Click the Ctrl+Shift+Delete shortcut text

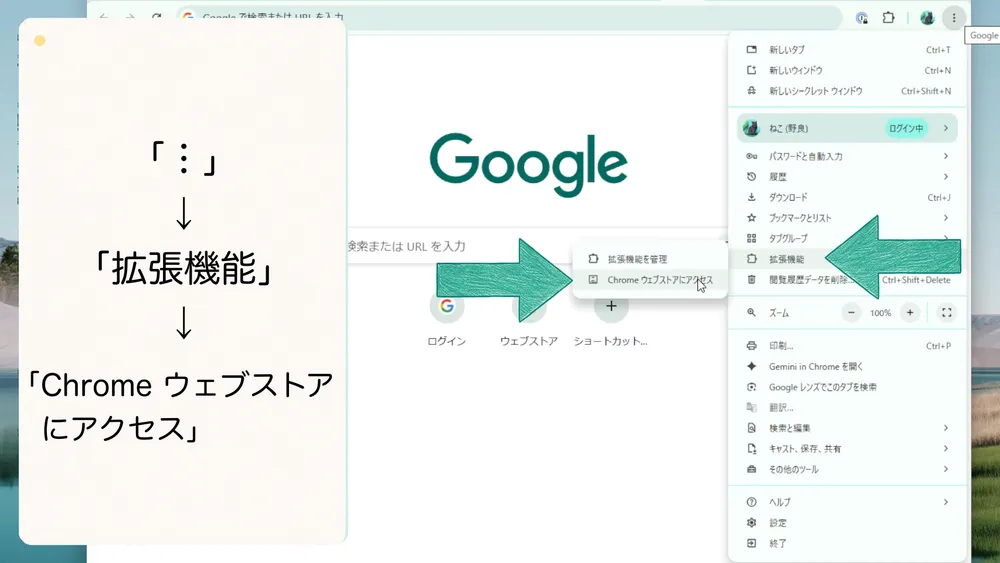pos(916,280)
